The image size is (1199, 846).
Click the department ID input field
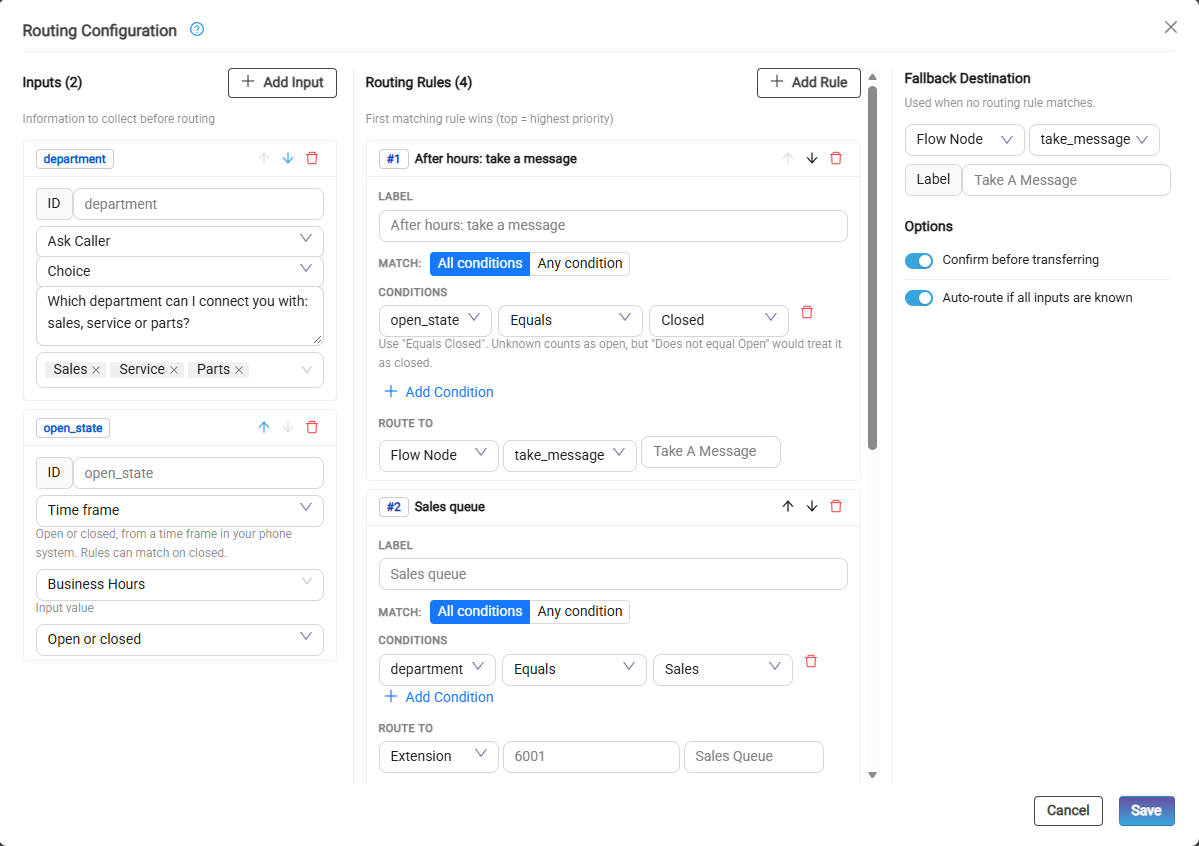pyautogui.click(x=198, y=204)
